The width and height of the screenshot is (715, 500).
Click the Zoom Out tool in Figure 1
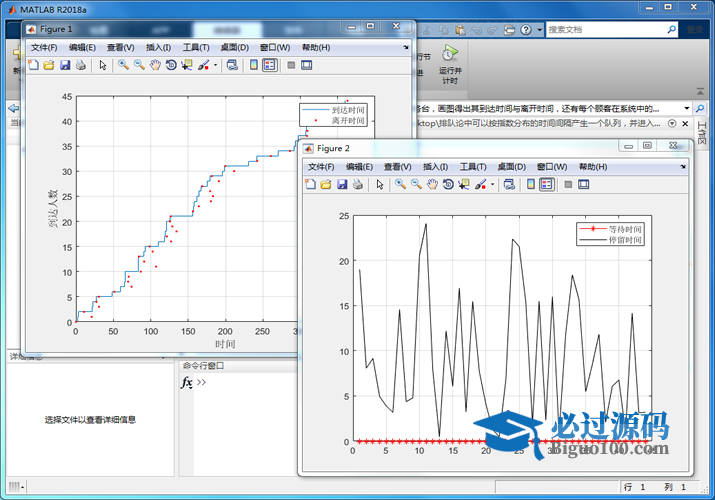tap(139, 65)
